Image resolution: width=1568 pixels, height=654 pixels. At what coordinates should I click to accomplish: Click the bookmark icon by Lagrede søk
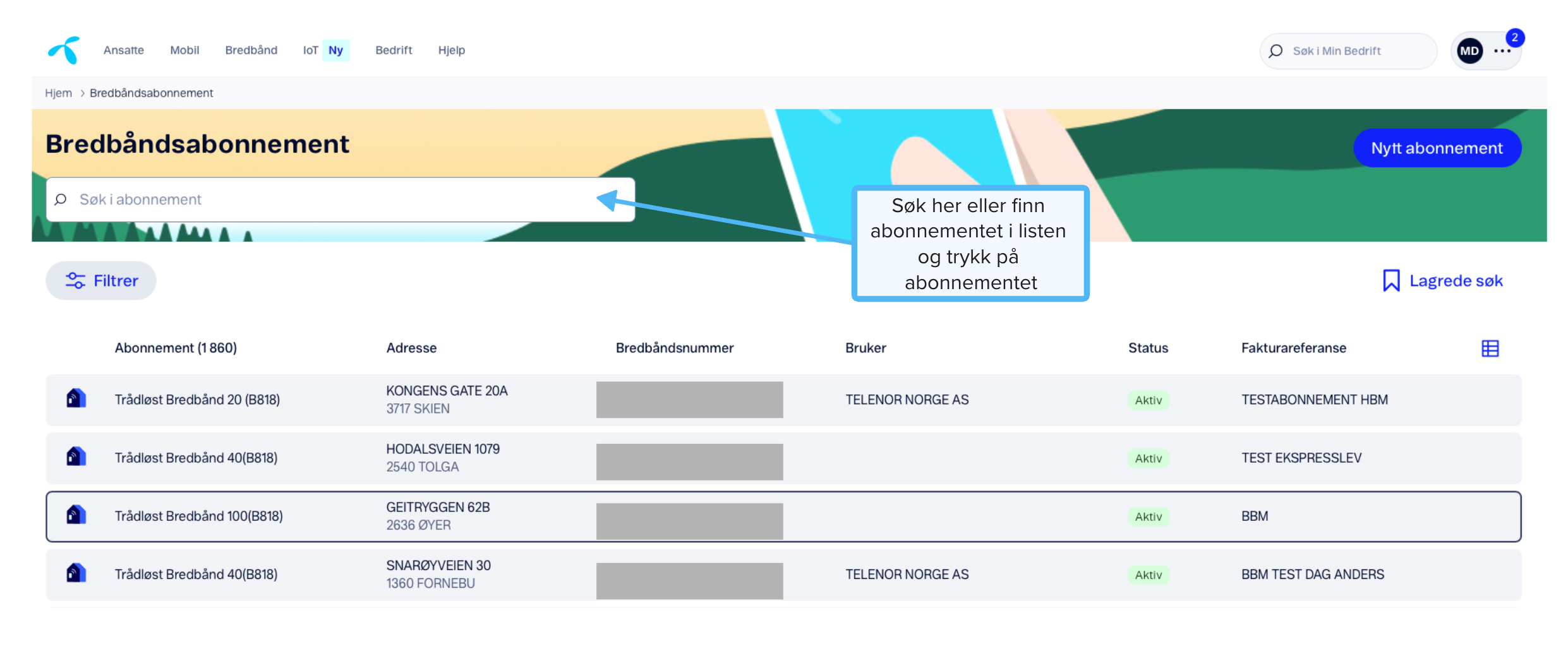(1390, 281)
